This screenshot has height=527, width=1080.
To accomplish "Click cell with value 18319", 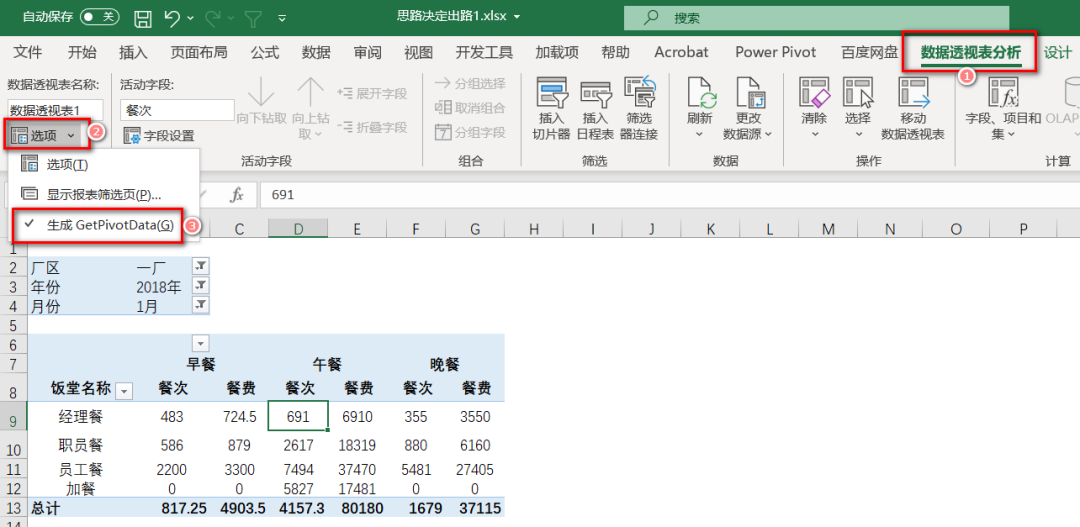I will (x=357, y=446).
